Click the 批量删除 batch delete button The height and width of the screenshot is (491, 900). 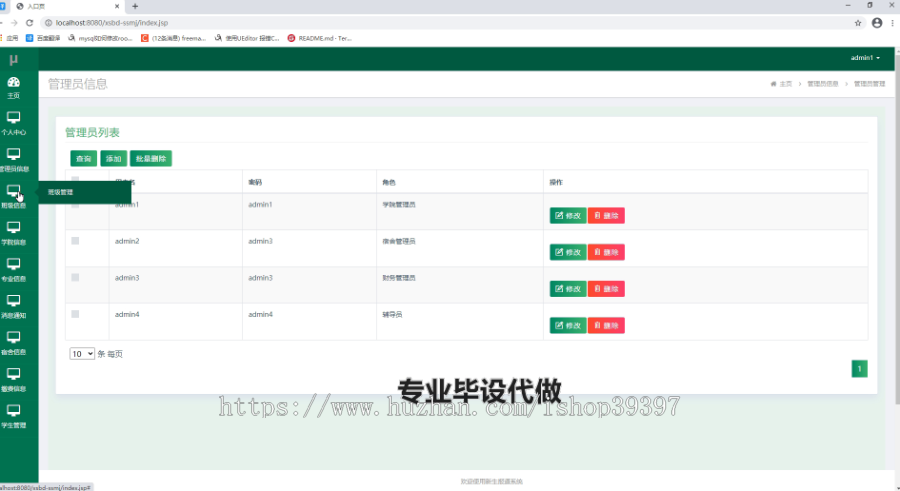(x=151, y=158)
